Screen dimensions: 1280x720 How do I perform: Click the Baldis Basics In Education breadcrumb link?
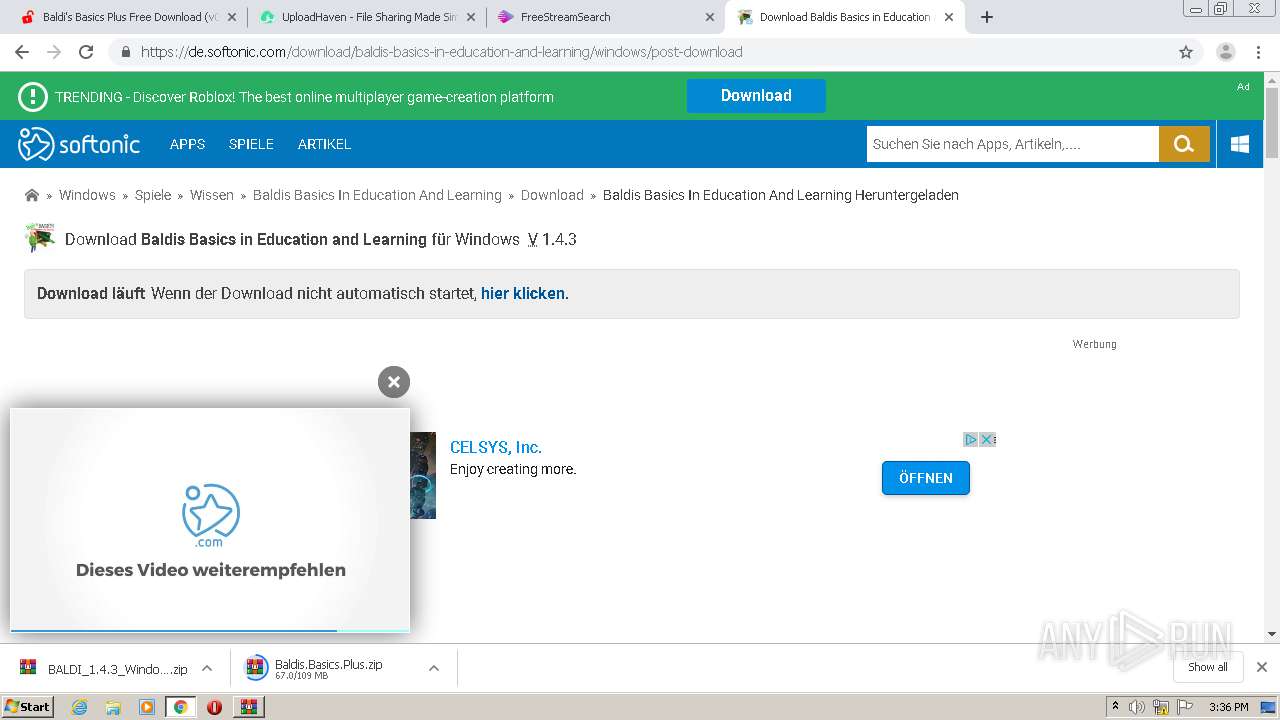377,195
